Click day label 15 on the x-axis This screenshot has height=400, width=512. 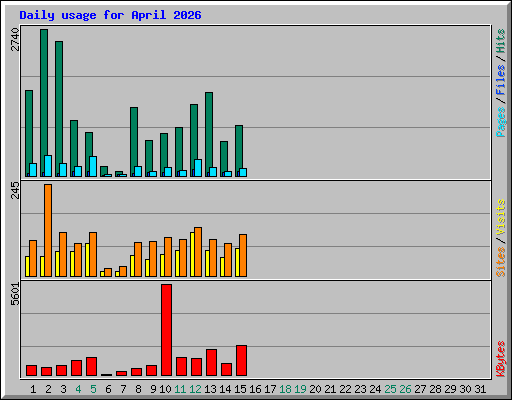240,389
